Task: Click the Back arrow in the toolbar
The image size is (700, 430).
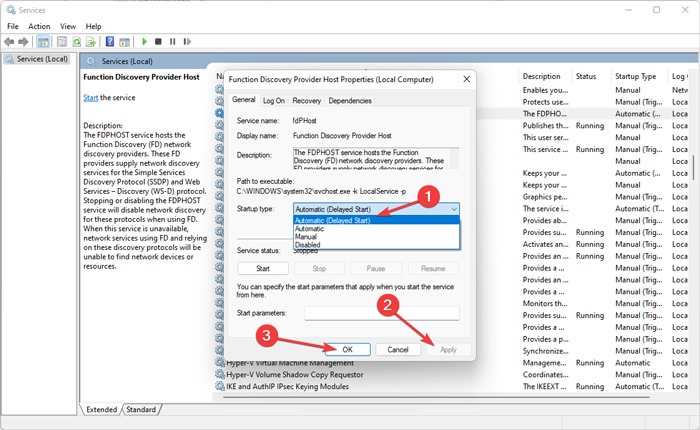Action: [x=9, y=42]
